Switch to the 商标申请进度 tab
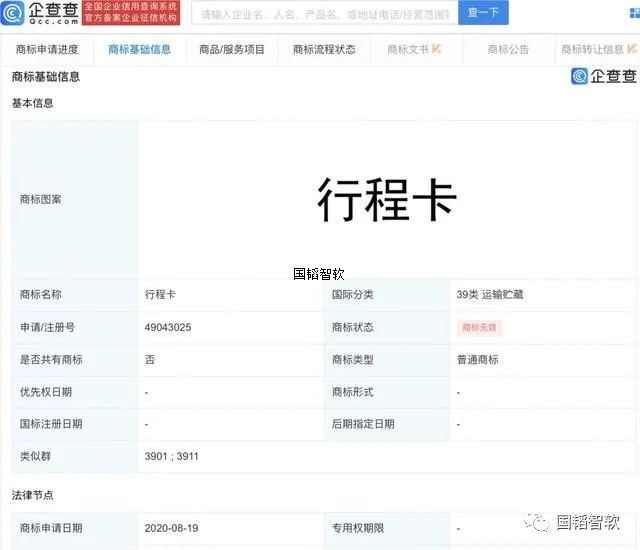 (x=47, y=50)
